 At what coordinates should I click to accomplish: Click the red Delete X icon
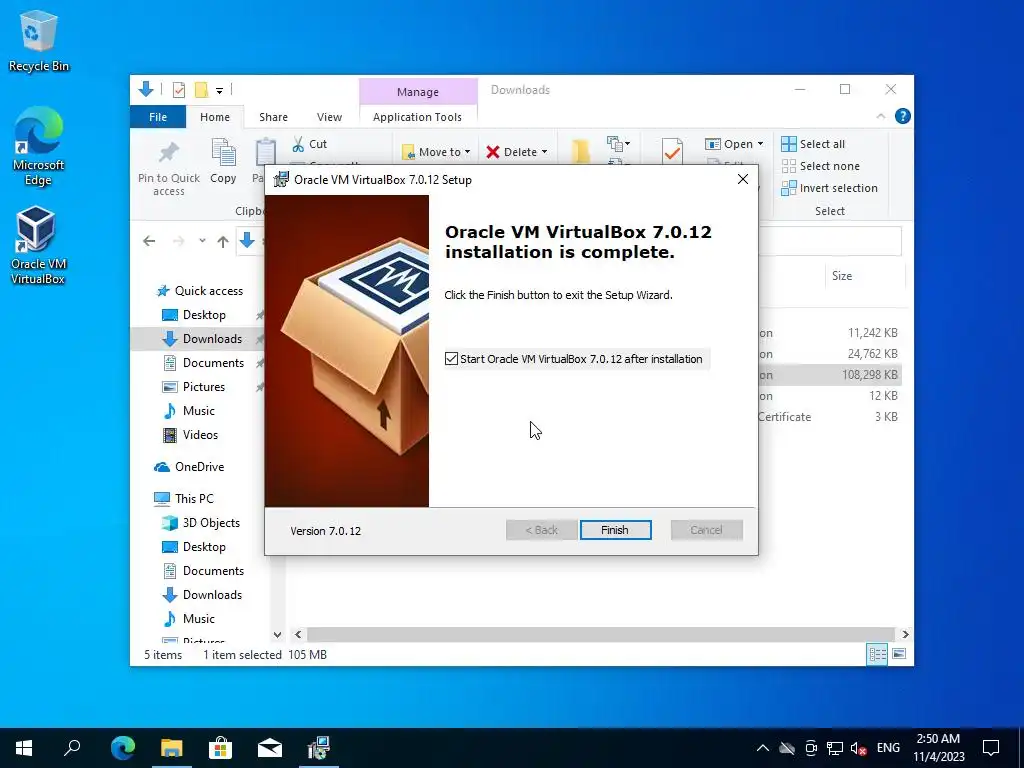[x=493, y=152]
